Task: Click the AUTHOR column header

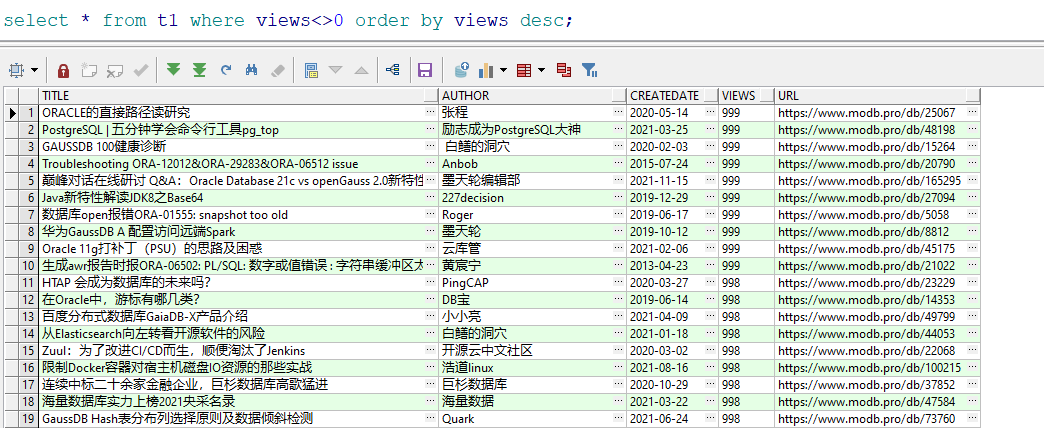Action: [x=533, y=96]
